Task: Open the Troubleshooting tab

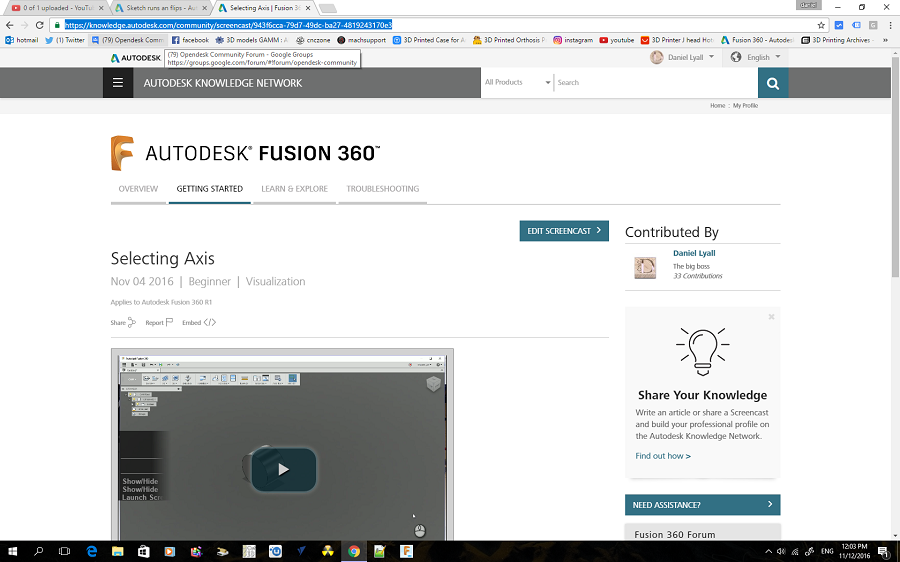Action: (x=382, y=189)
